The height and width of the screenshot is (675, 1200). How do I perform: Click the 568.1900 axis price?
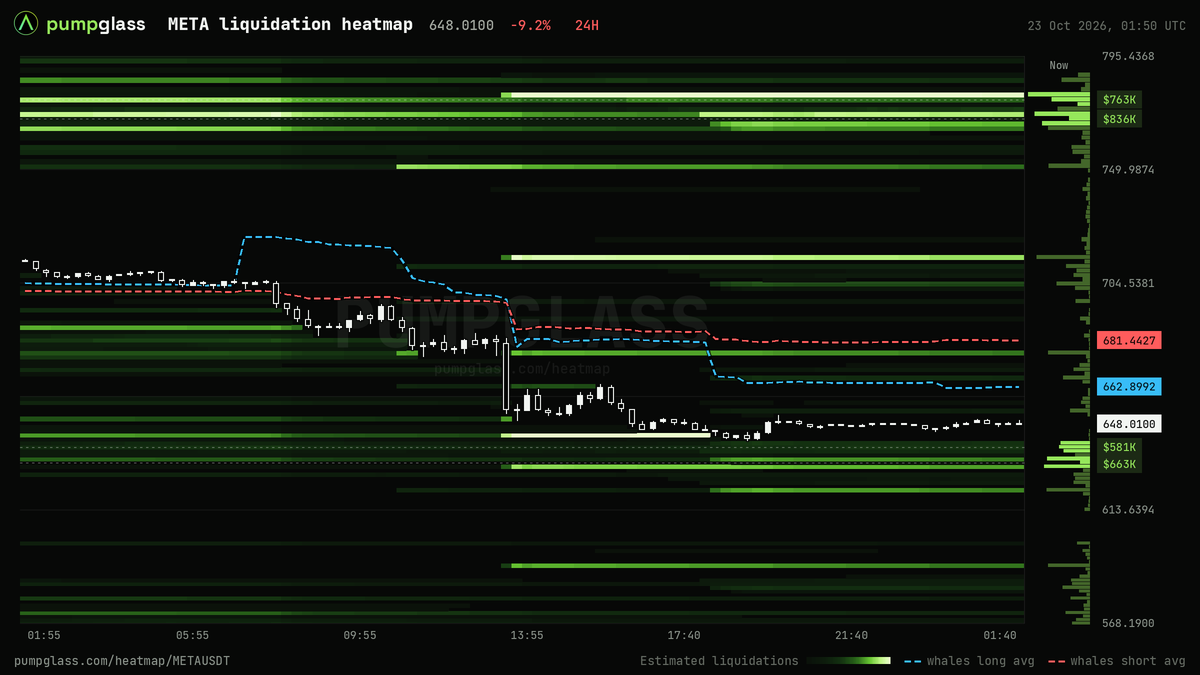(1128, 623)
